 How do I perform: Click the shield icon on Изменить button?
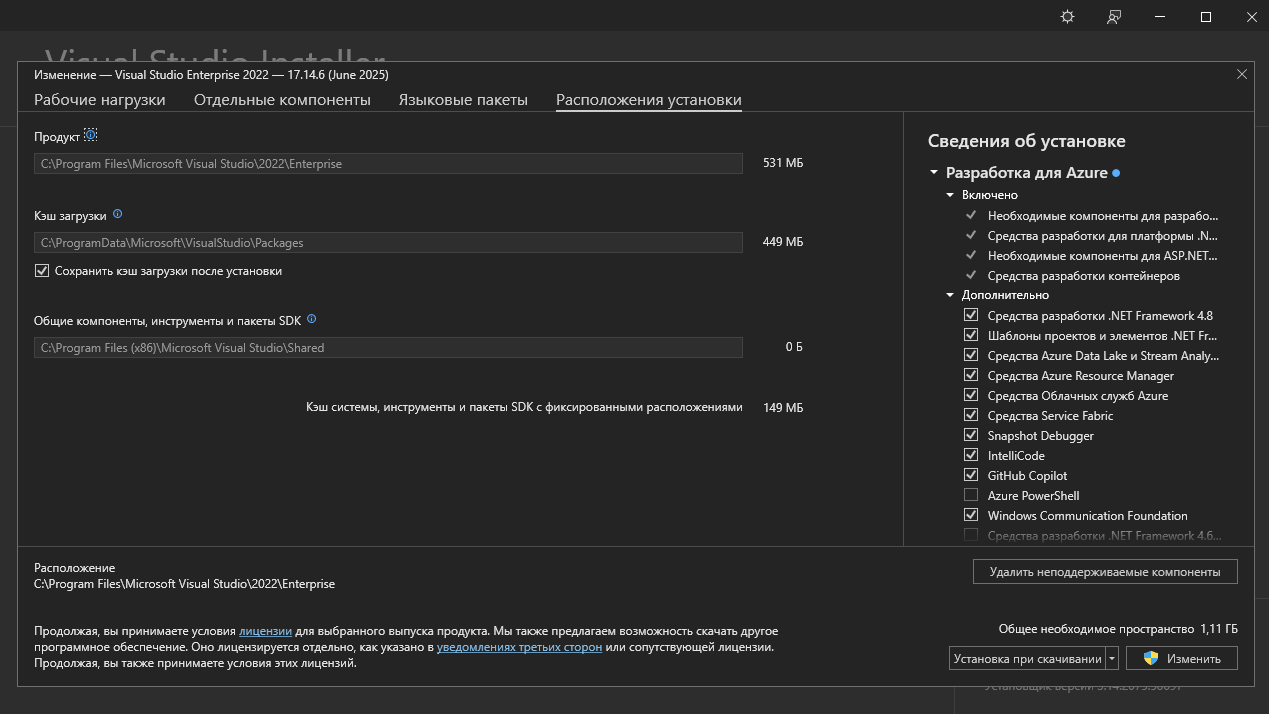[1150, 658]
